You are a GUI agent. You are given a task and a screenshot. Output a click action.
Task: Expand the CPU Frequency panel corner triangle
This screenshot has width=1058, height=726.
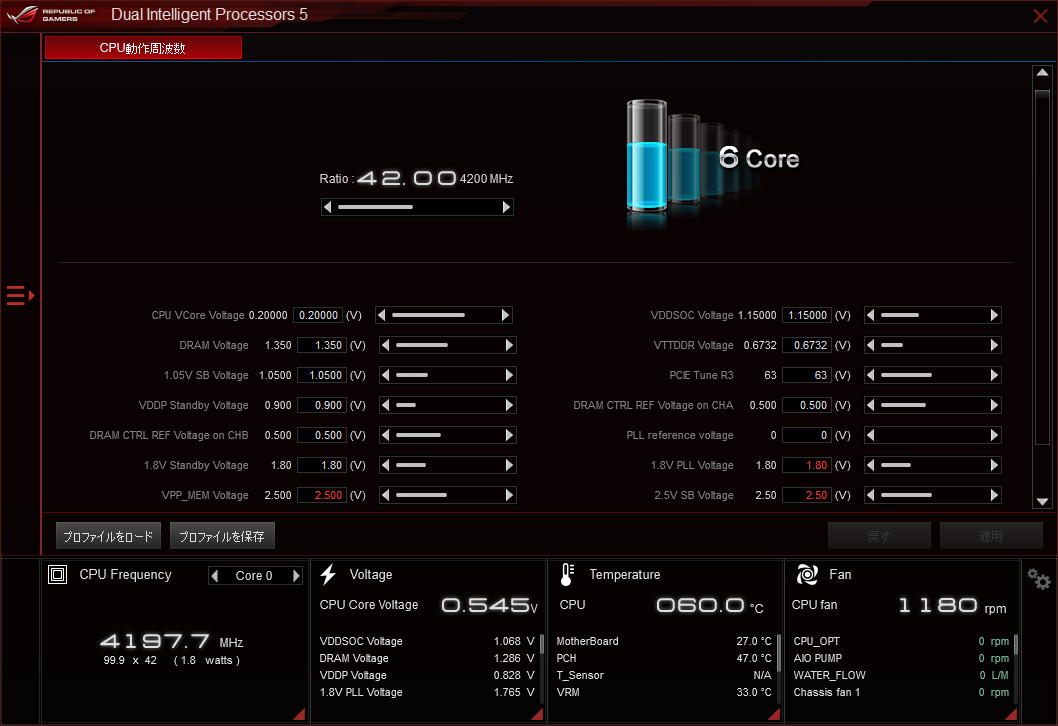(x=300, y=715)
